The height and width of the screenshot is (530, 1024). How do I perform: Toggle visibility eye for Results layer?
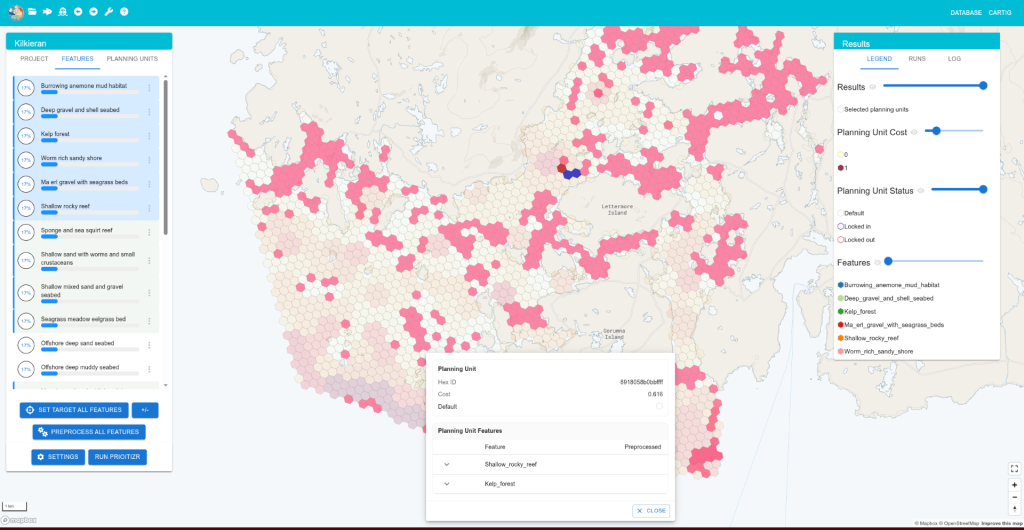pos(873,87)
